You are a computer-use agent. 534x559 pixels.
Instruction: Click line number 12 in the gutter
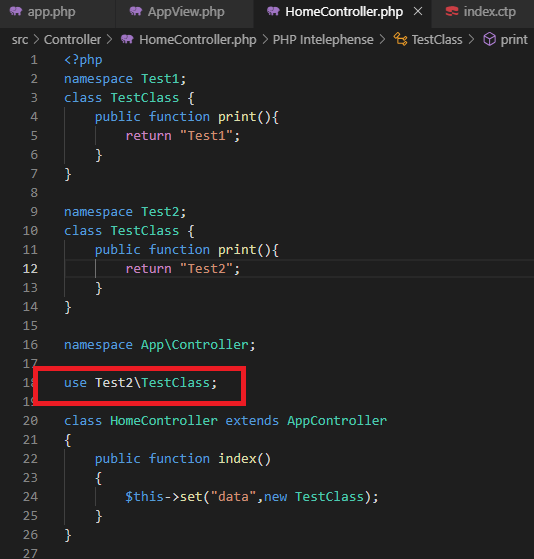pyautogui.click(x=30, y=269)
